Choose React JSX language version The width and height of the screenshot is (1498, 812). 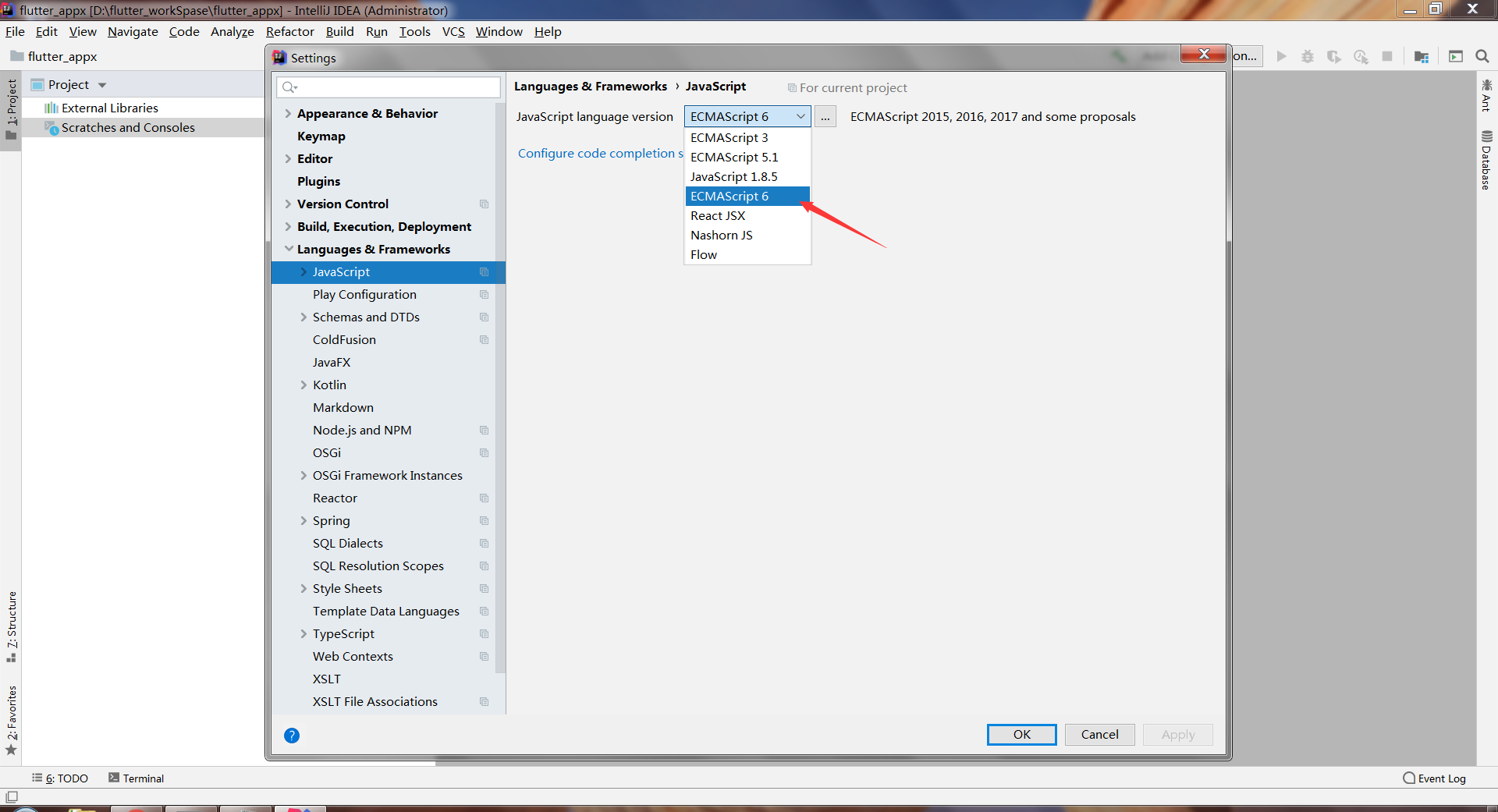(747, 215)
